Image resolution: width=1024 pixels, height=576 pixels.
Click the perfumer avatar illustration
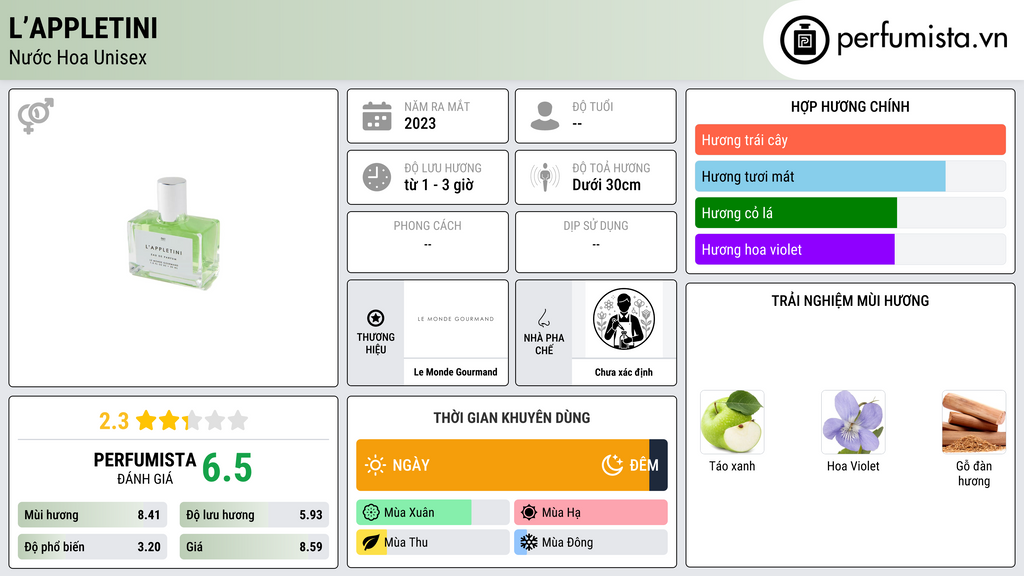(x=624, y=319)
